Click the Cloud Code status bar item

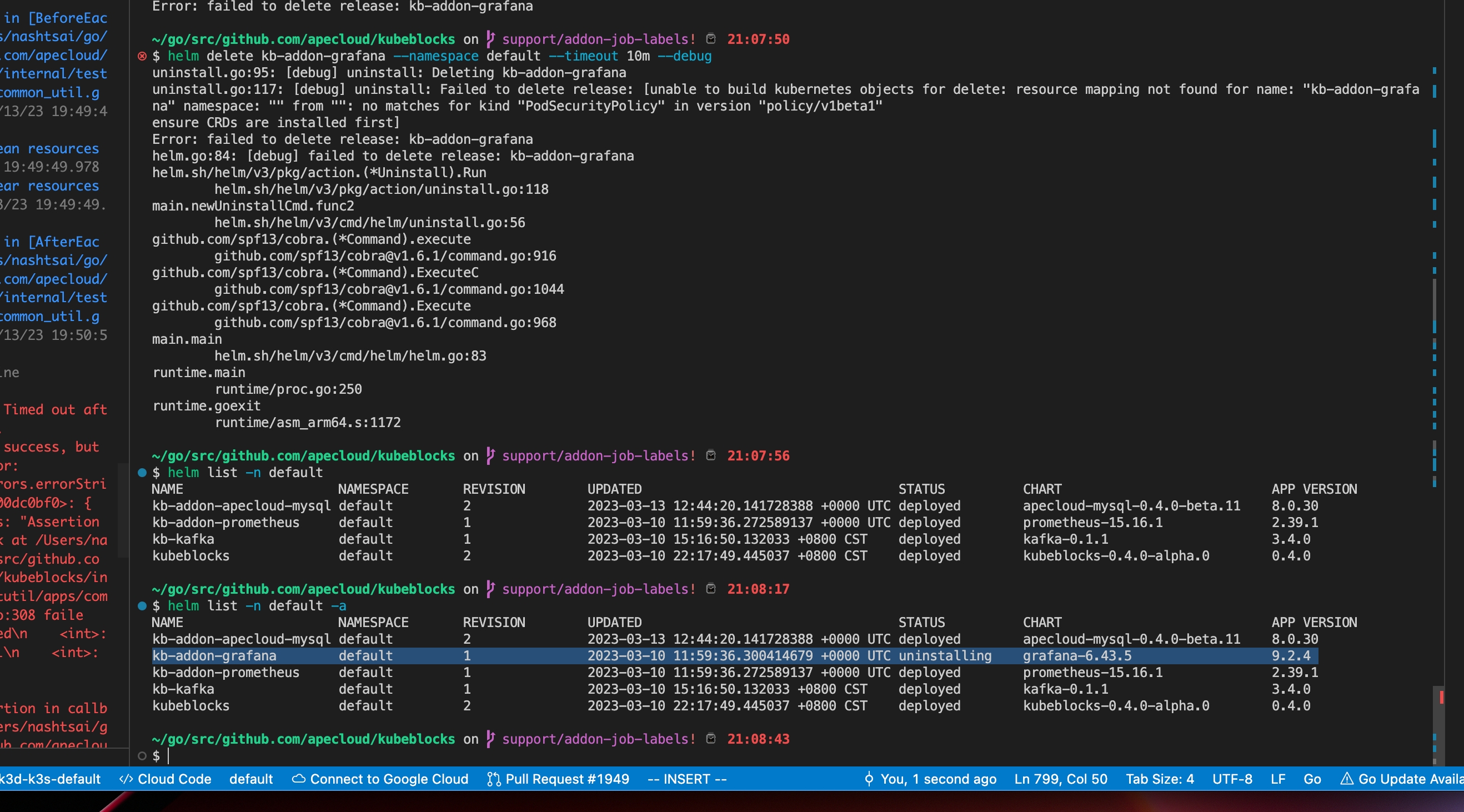(166, 779)
